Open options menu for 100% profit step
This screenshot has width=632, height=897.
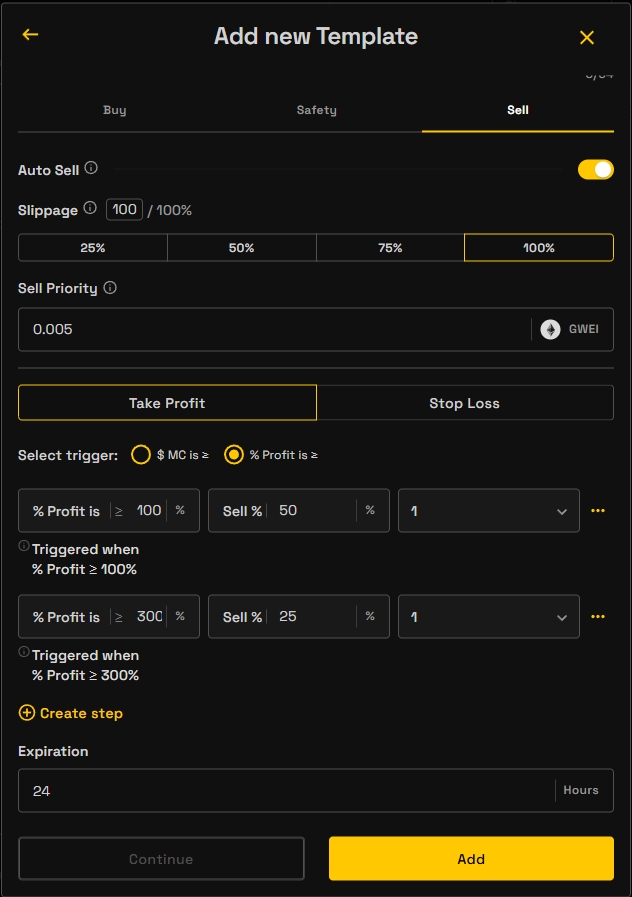(x=598, y=510)
